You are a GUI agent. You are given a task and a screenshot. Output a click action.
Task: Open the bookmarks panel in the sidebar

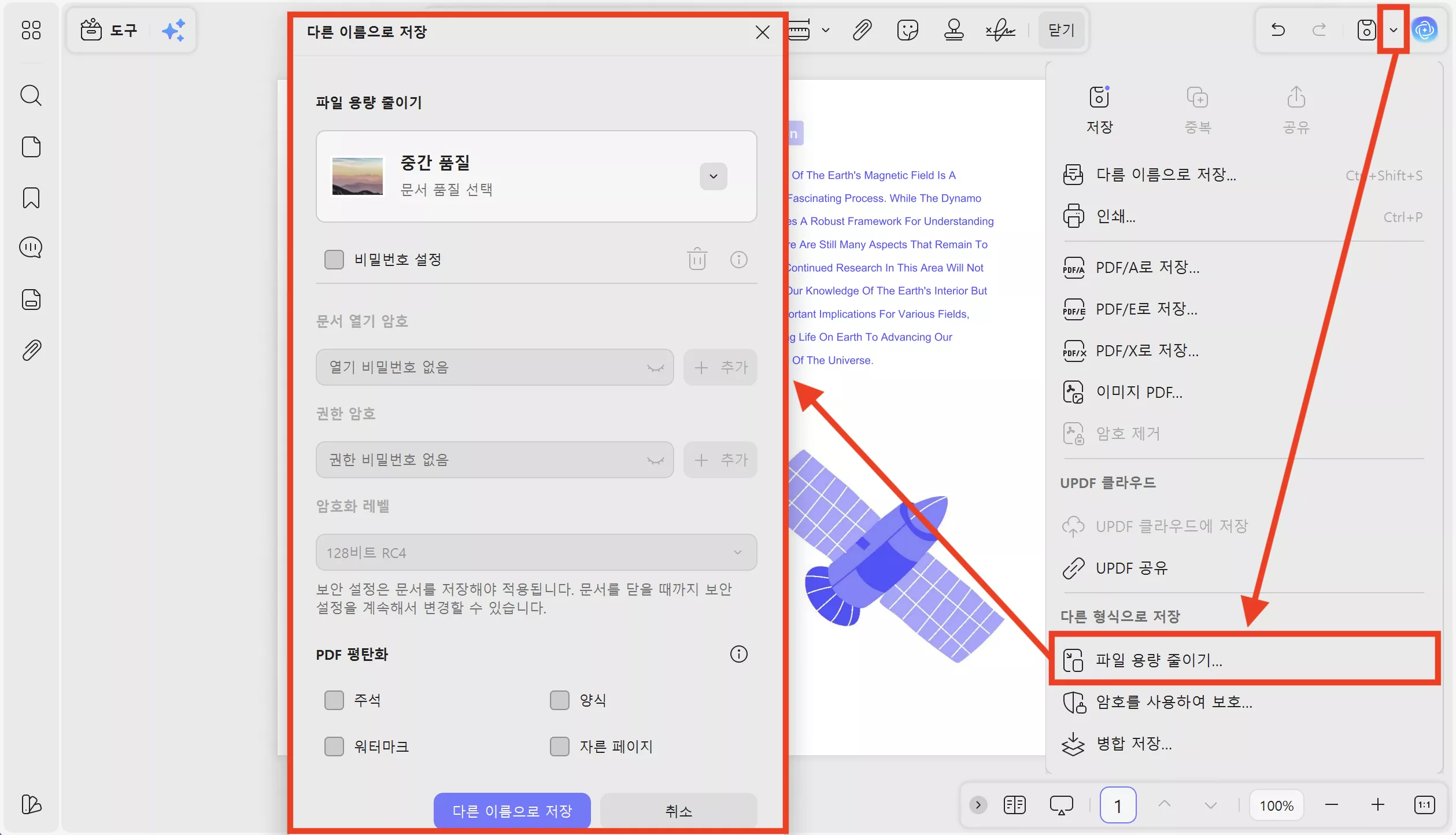(31, 198)
